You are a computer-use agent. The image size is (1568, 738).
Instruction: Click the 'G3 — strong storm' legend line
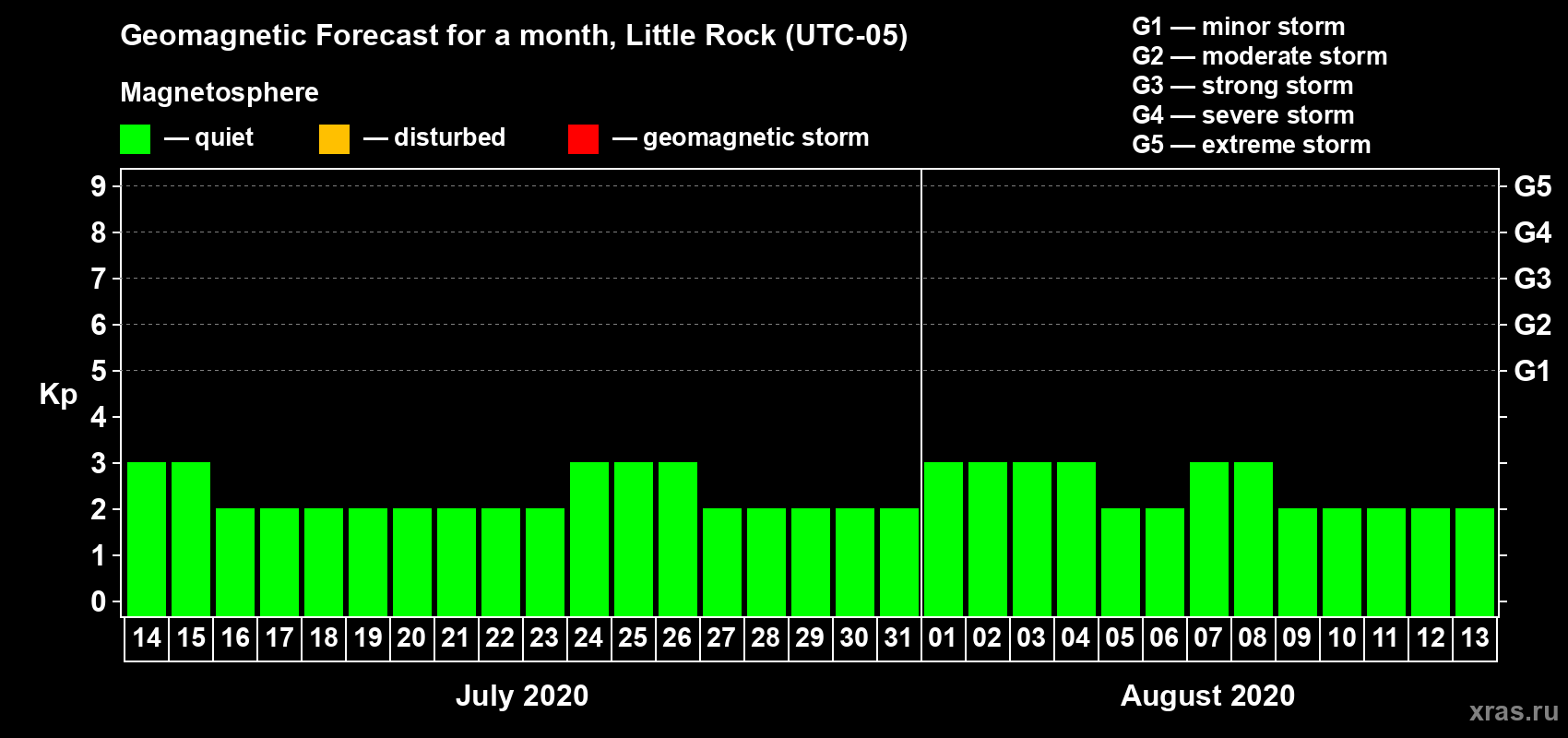click(1242, 86)
